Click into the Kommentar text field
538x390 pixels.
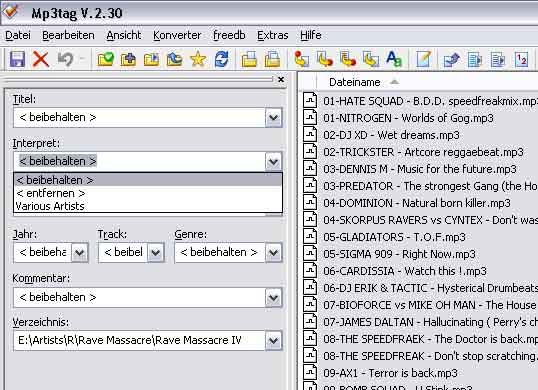[139, 297]
